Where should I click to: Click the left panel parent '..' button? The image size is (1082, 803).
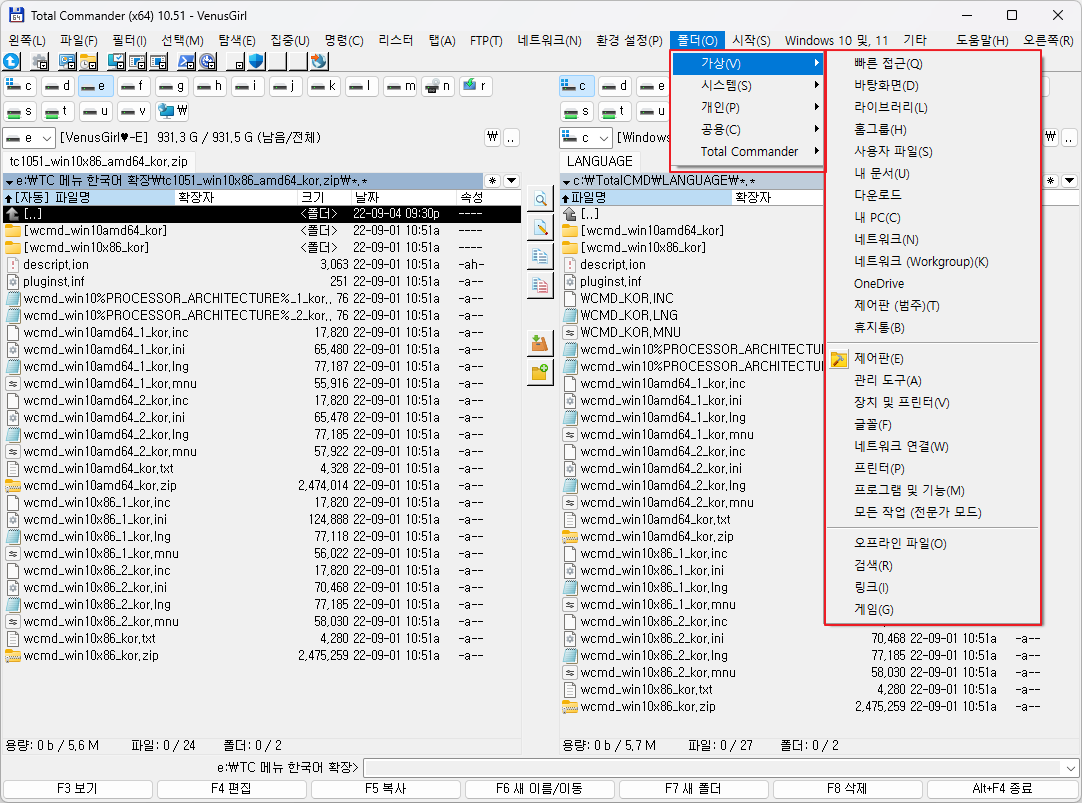click(511, 137)
